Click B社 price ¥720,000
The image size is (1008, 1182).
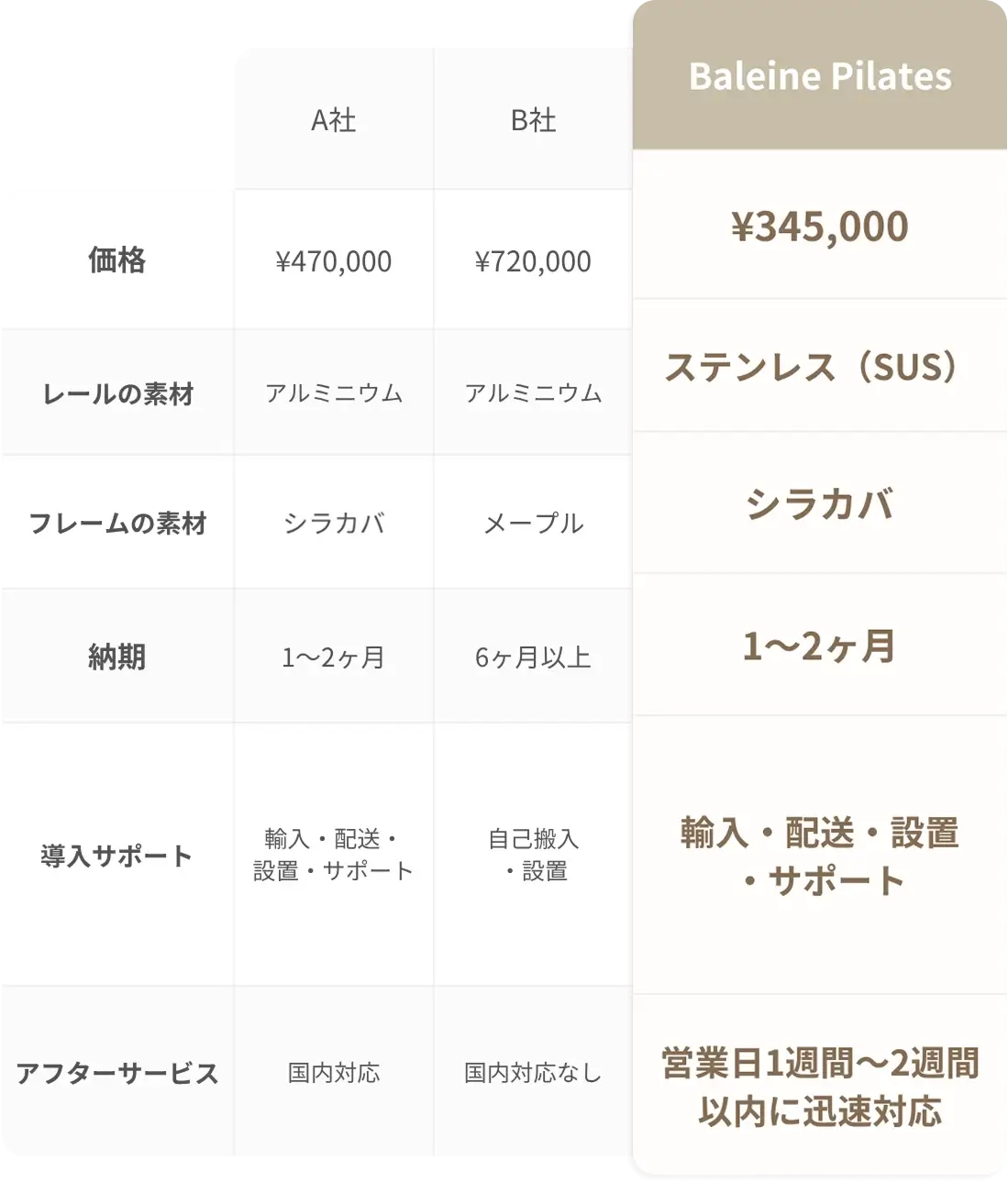tap(533, 261)
